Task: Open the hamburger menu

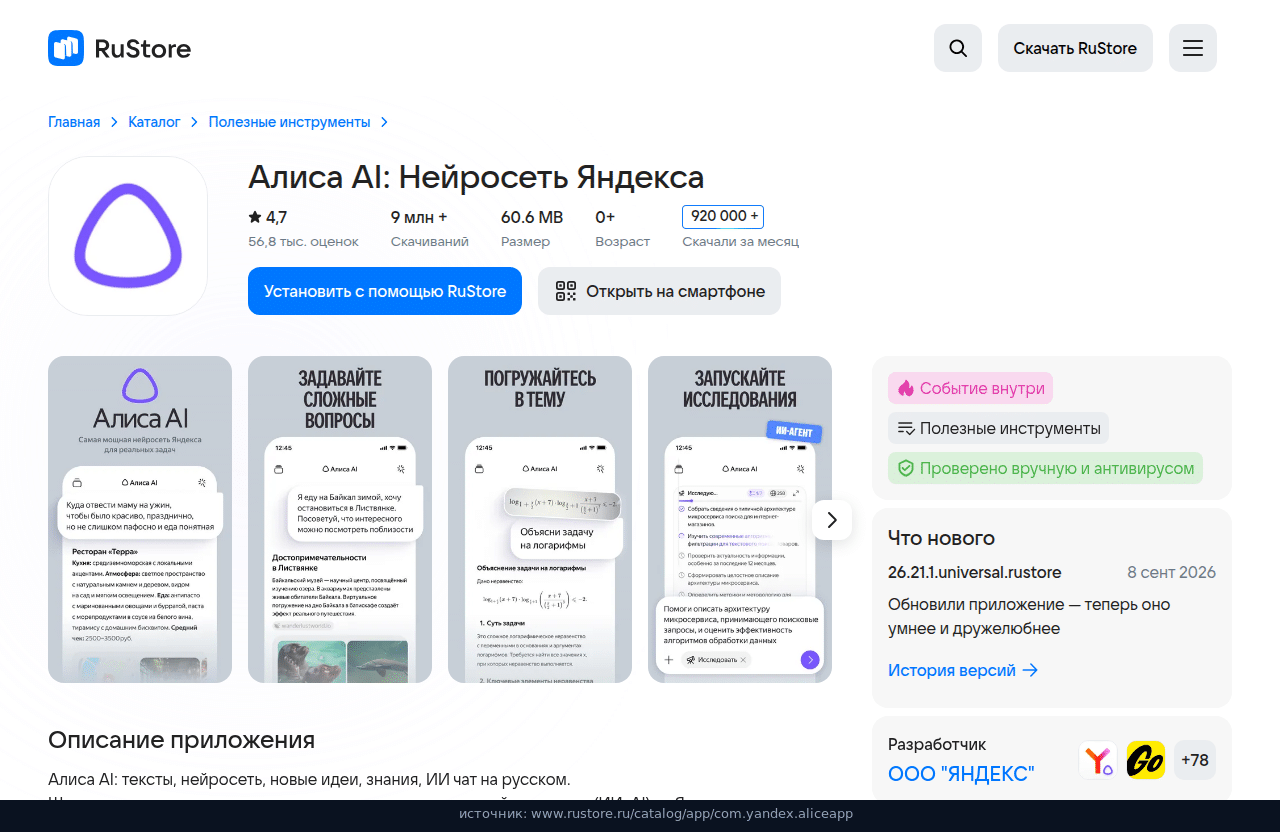Action: (x=1193, y=48)
